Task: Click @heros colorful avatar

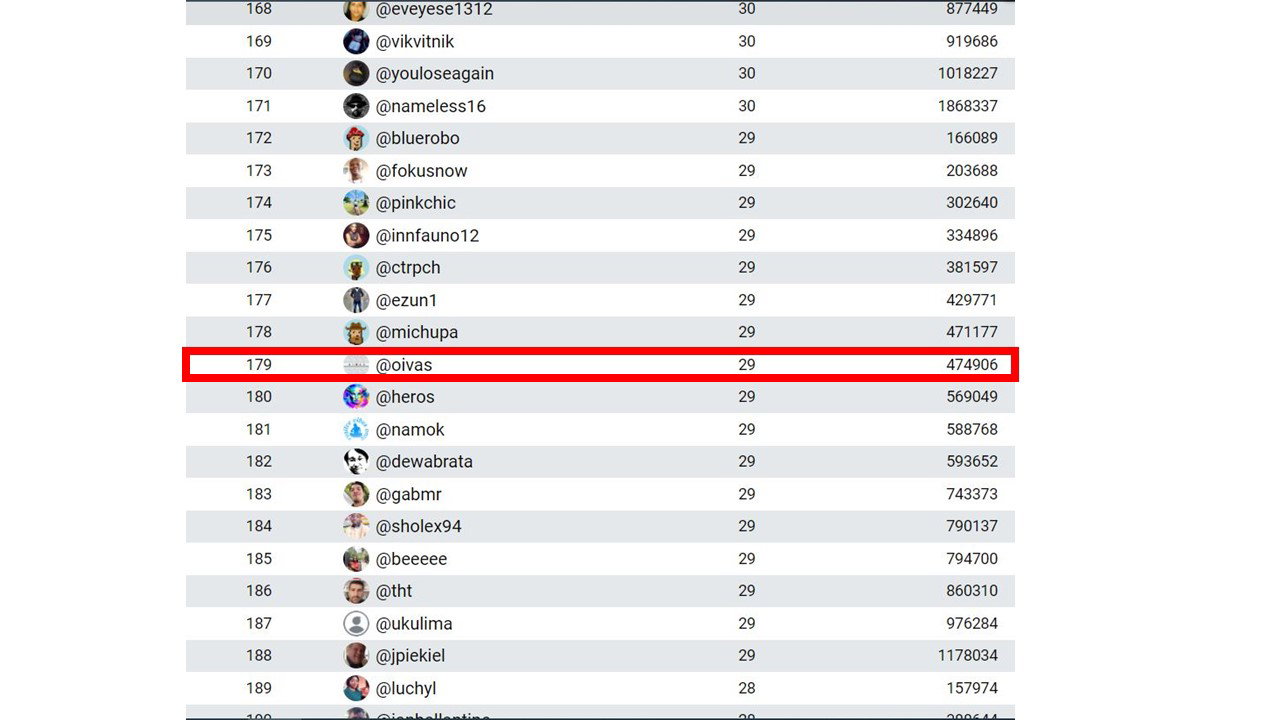Action: pyautogui.click(x=356, y=397)
